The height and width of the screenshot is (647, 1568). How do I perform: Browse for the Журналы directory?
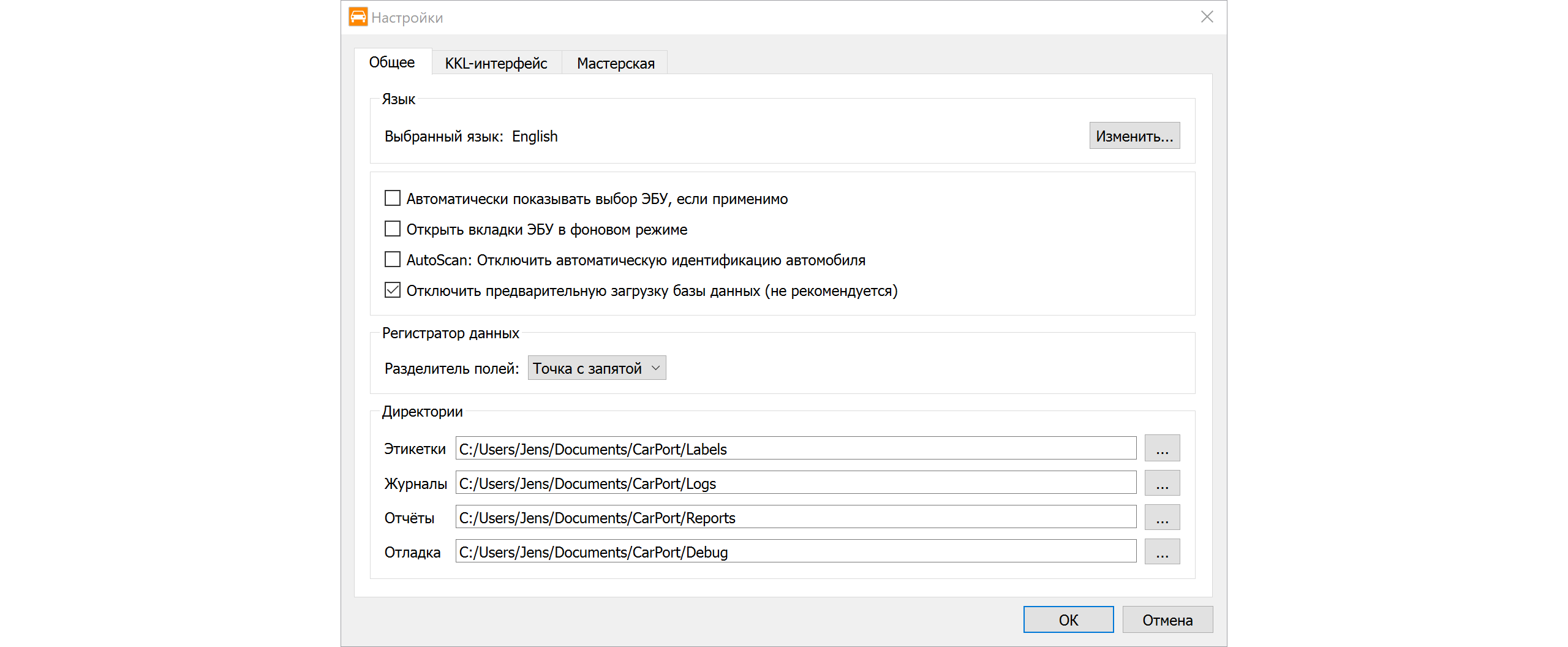pyautogui.click(x=1162, y=483)
